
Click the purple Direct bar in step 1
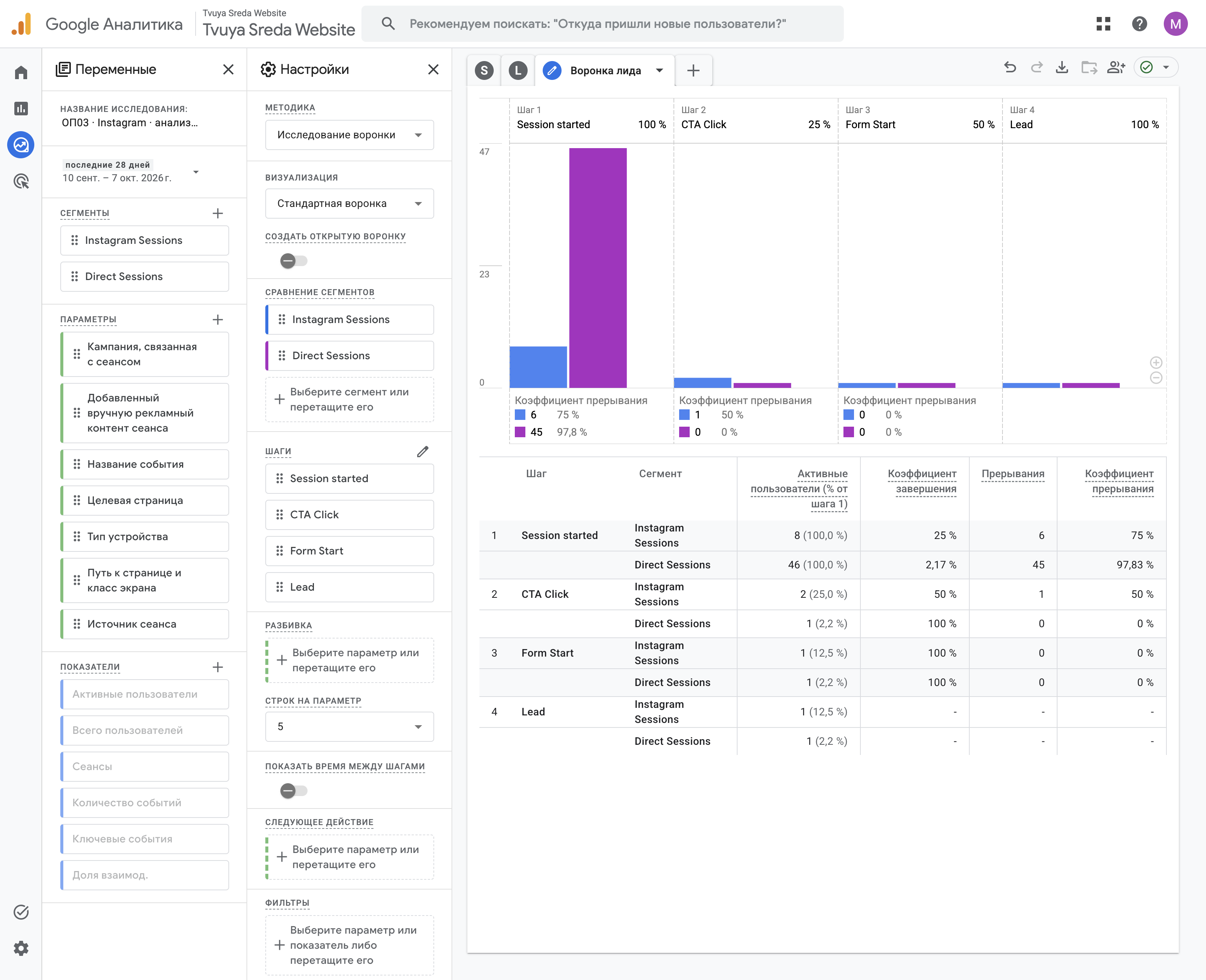pyautogui.click(x=598, y=268)
